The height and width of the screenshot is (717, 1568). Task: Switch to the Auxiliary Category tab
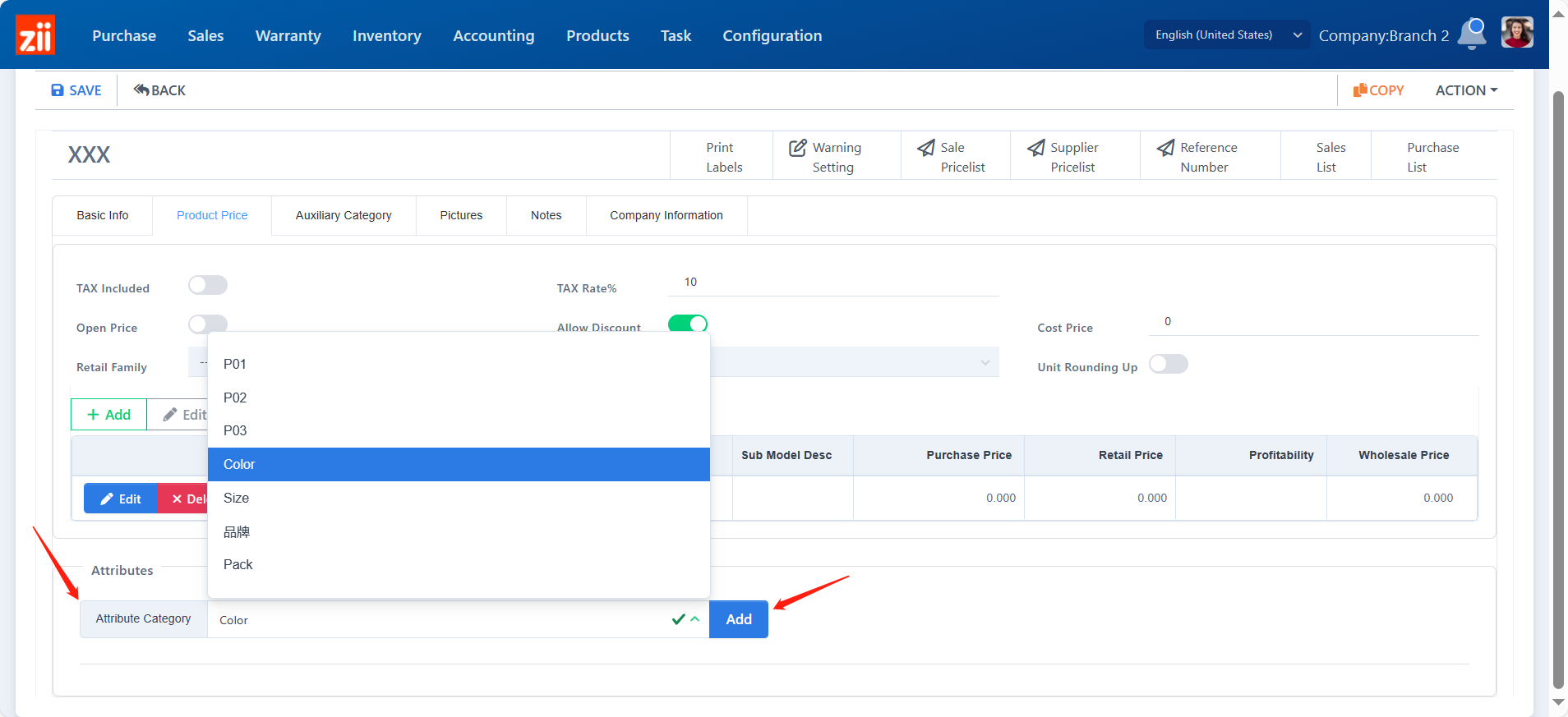coord(344,215)
